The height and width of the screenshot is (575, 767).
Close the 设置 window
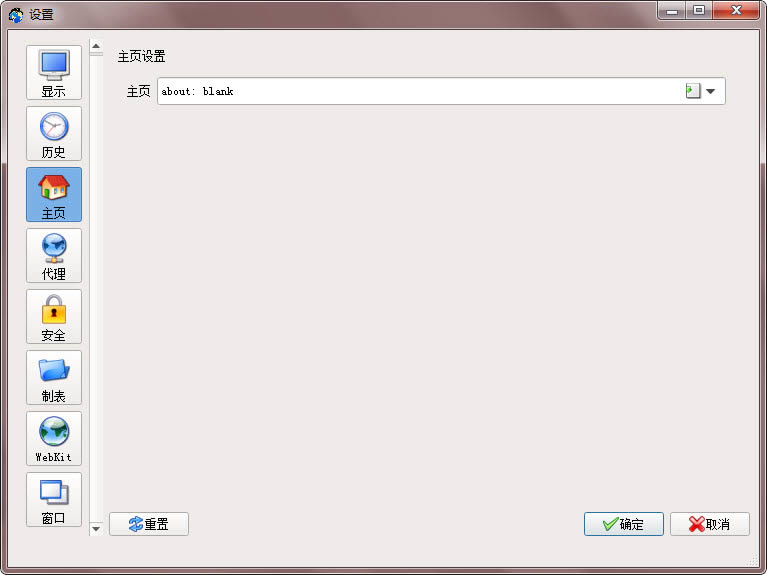[736, 10]
